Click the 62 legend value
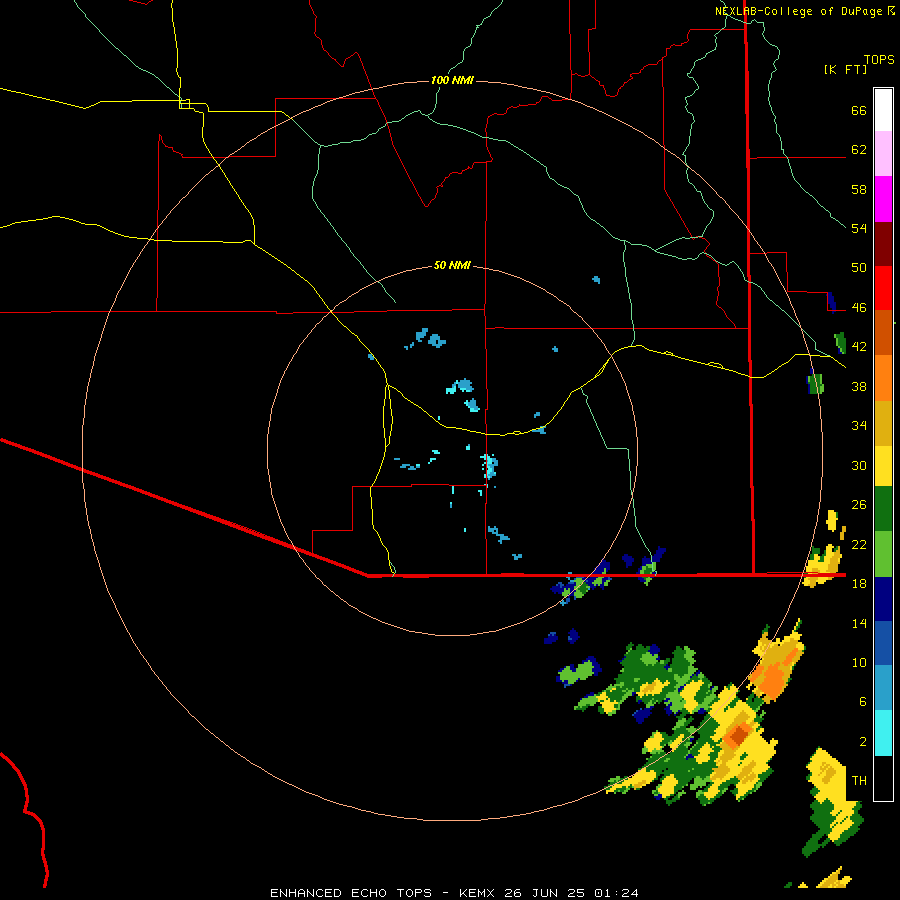The image size is (900, 900). (x=859, y=149)
